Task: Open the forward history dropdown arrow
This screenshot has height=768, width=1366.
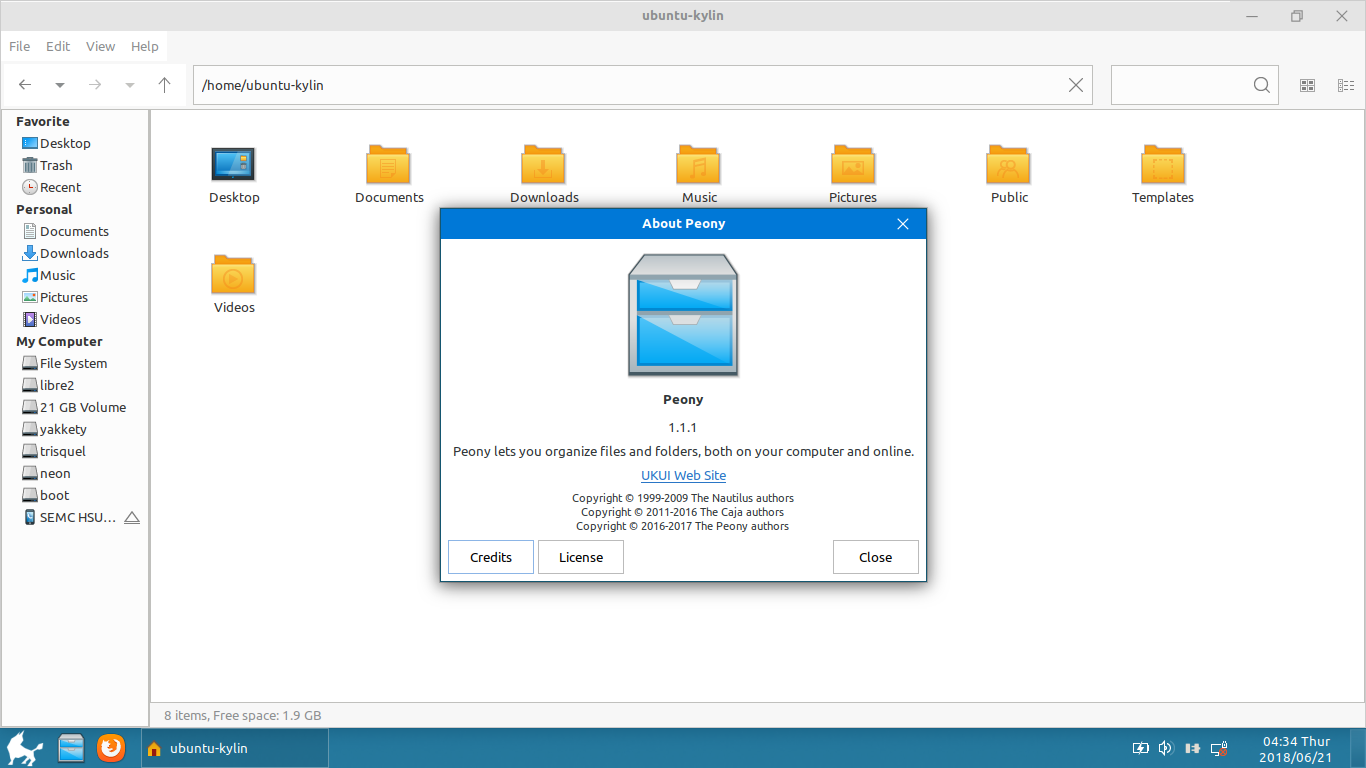Action: [x=129, y=85]
